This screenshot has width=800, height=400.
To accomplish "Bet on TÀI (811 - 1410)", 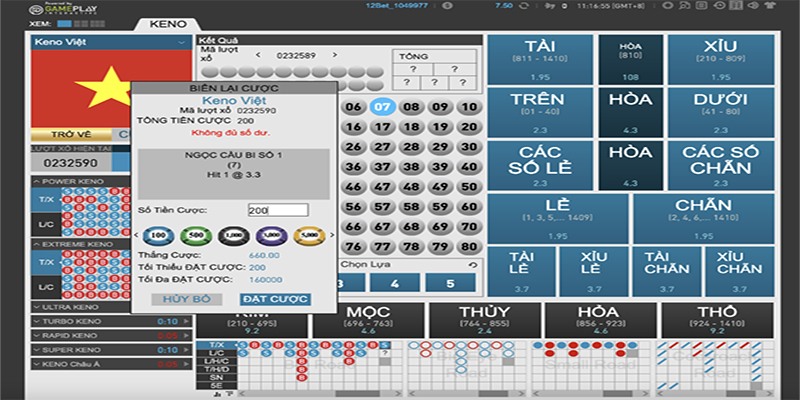I will click(540, 60).
